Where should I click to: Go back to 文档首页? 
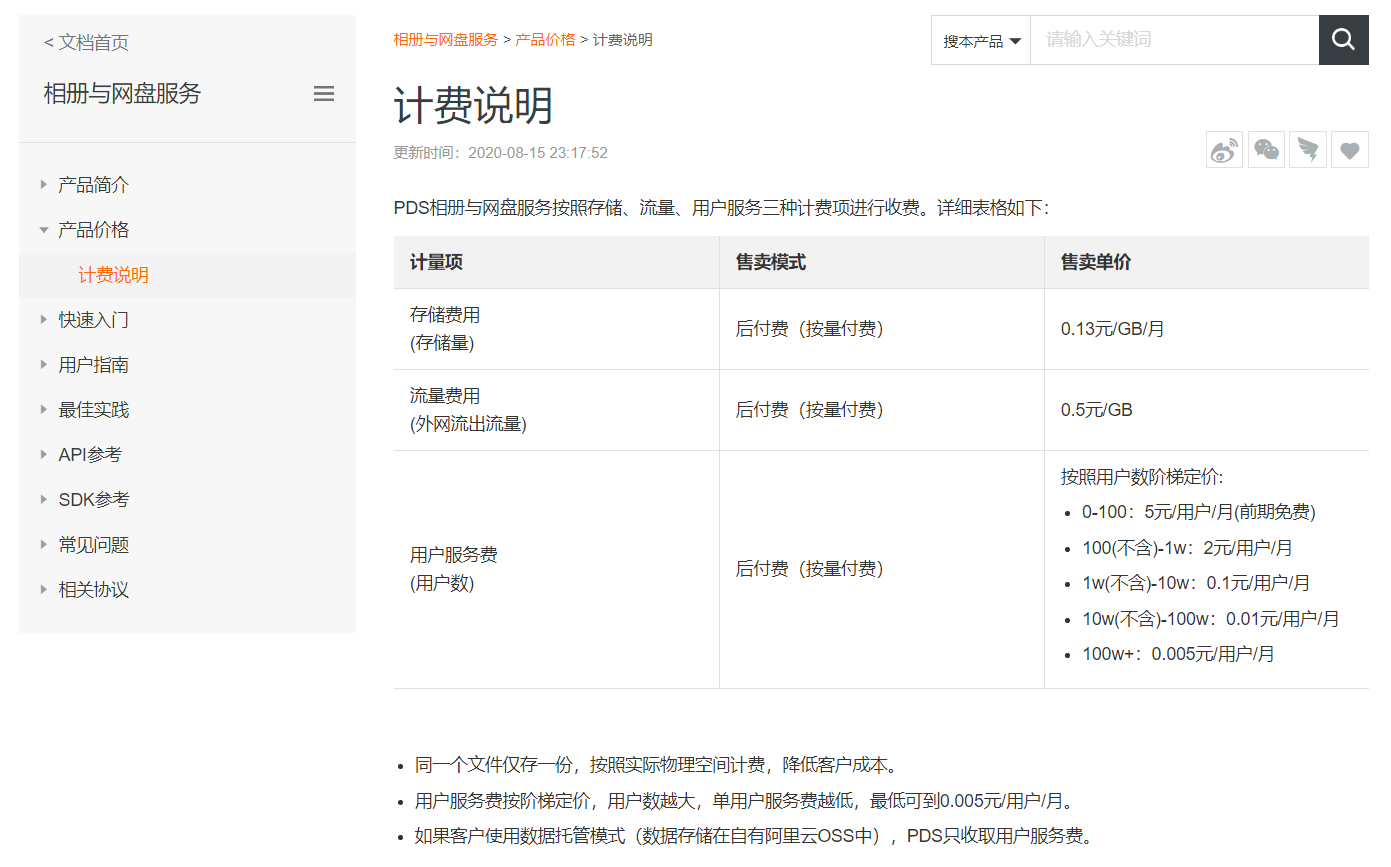86,42
